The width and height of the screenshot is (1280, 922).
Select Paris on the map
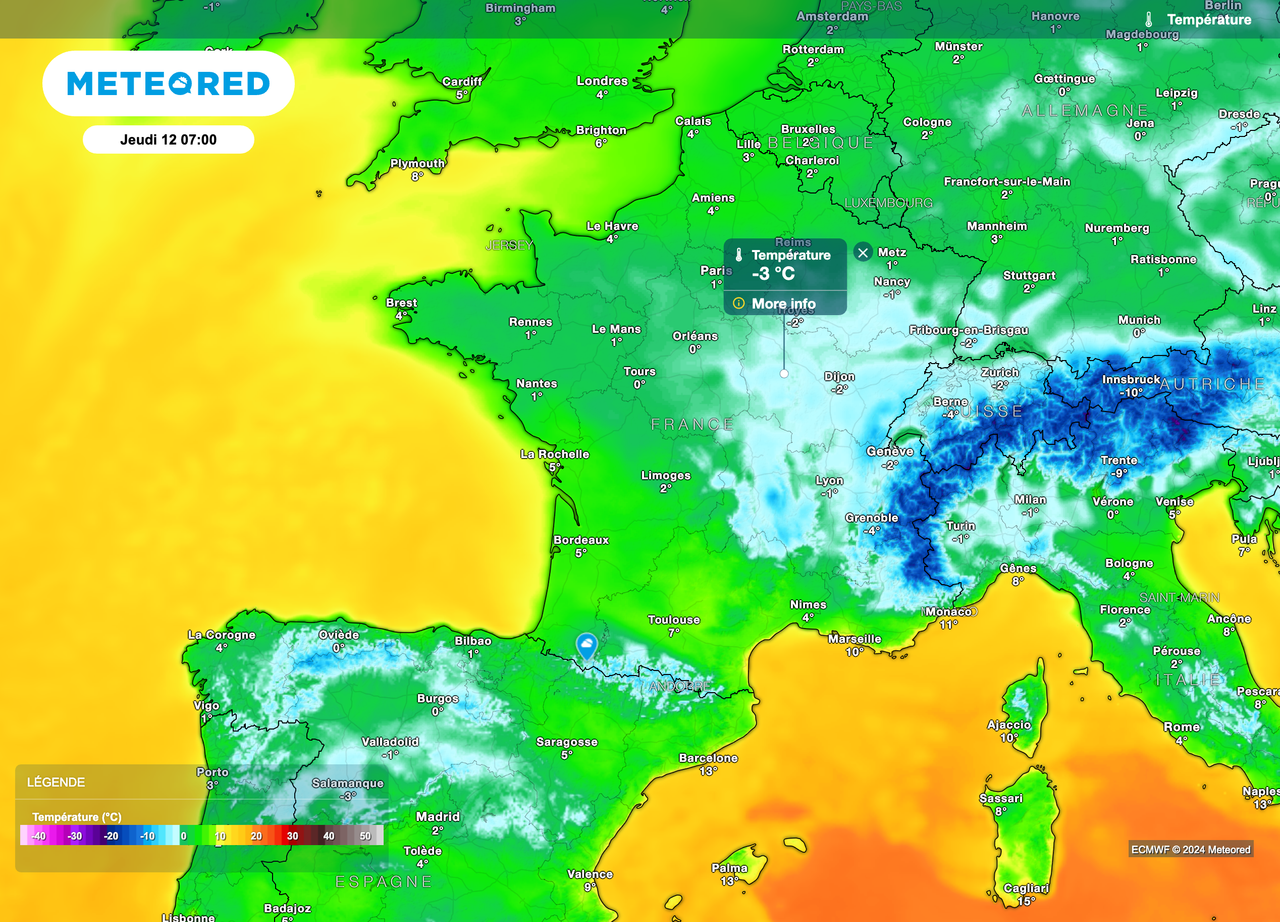pyautogui.click(x=716, y=270)
